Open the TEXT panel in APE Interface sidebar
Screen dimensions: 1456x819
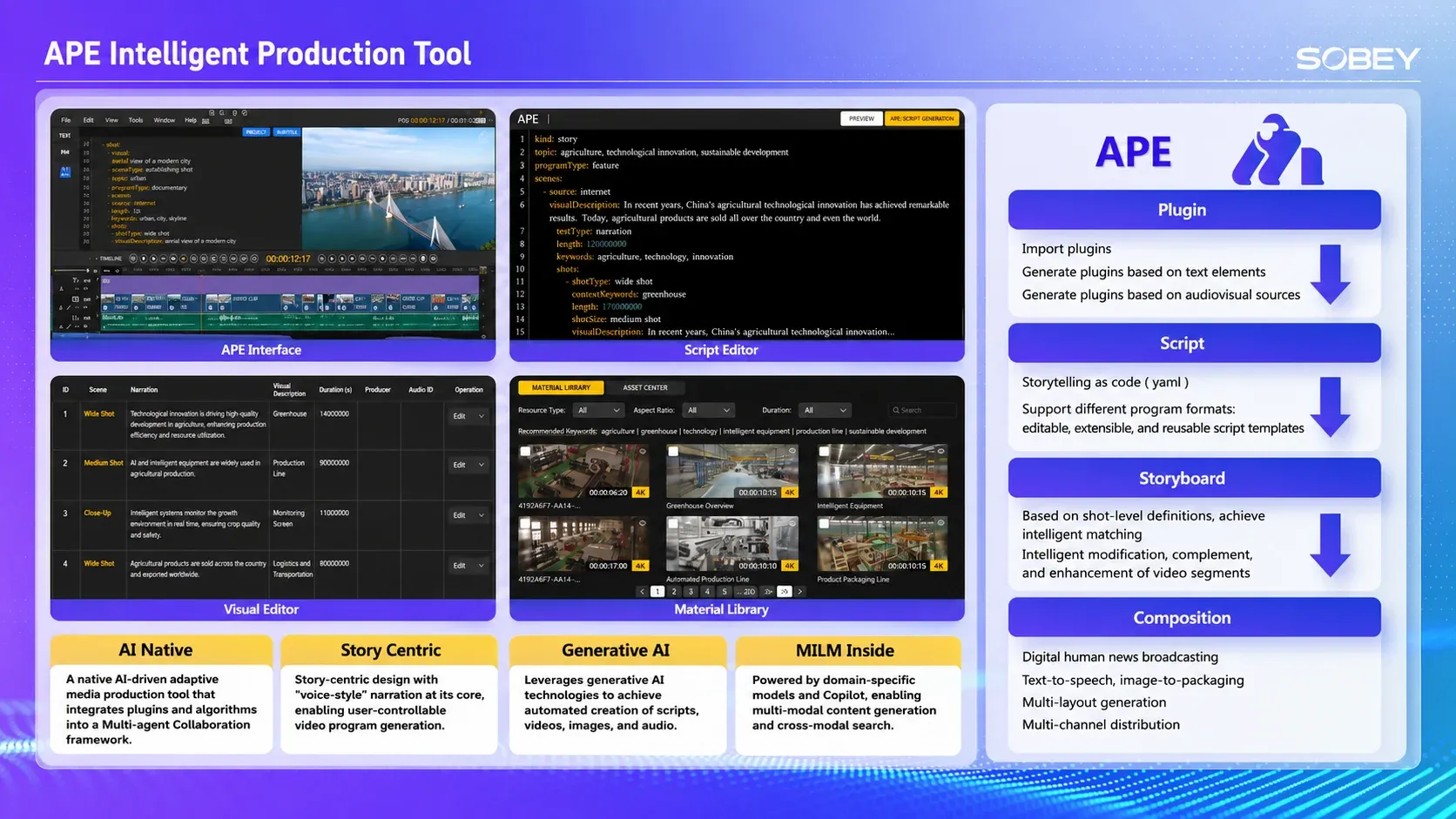65,136
